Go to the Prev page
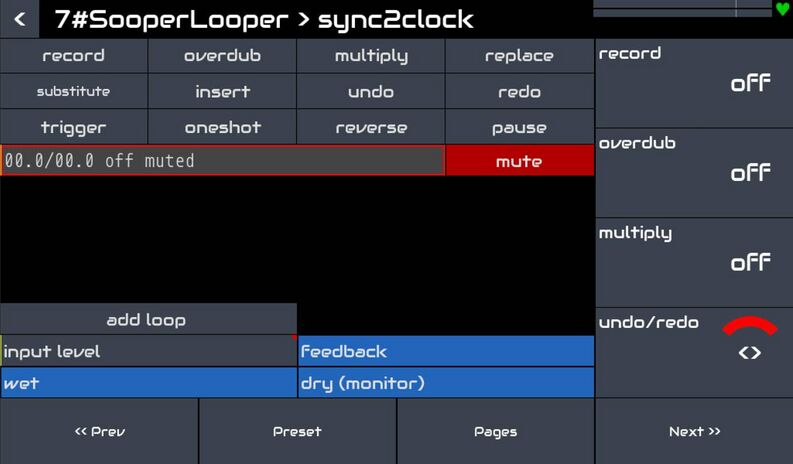Viewport: 793px width, 464px height. pos(99,431)
